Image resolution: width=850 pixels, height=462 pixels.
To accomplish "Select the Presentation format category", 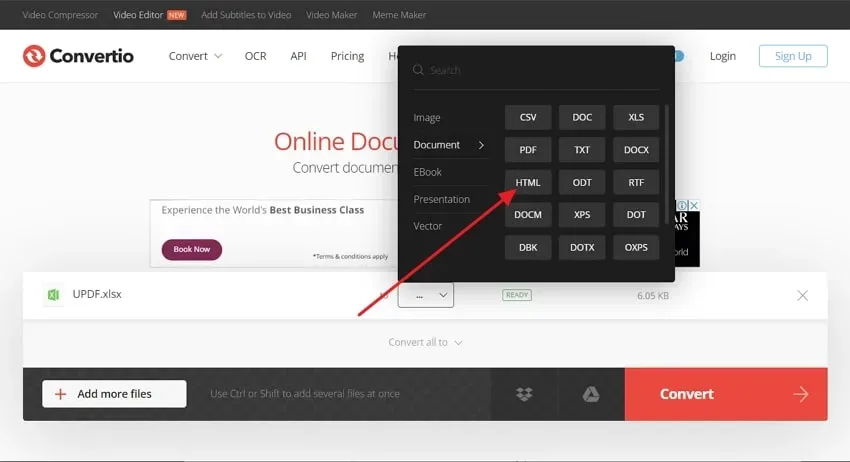I will click(441, 199).
